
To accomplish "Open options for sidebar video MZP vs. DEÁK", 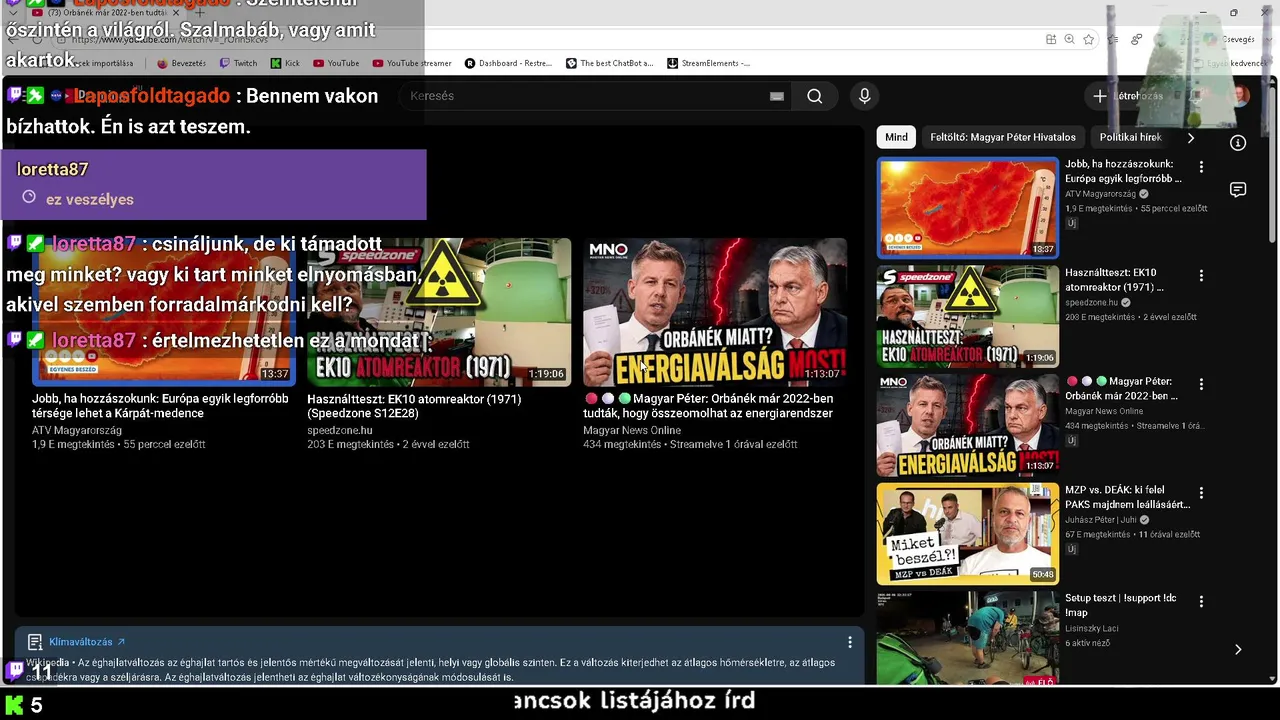I will 1201,493.
